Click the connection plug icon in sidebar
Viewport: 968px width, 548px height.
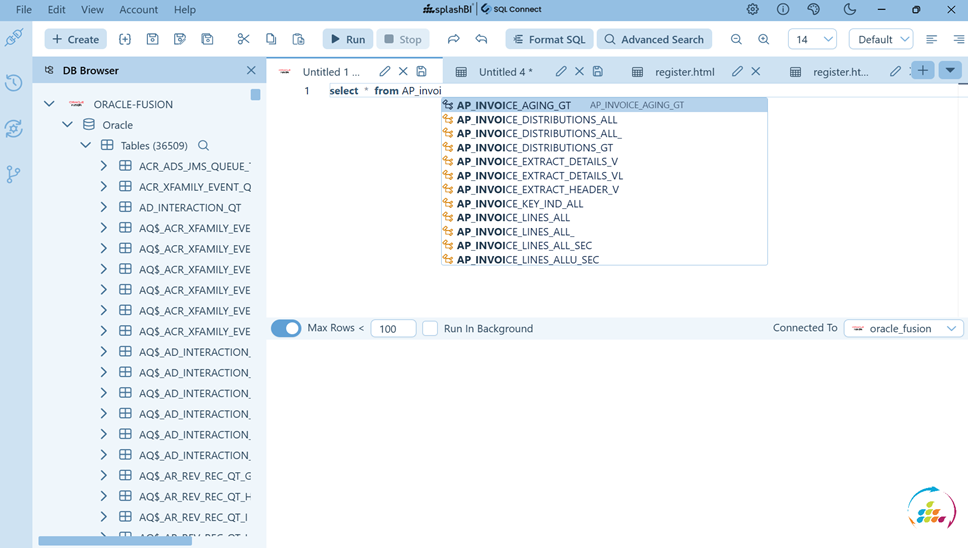14,38
